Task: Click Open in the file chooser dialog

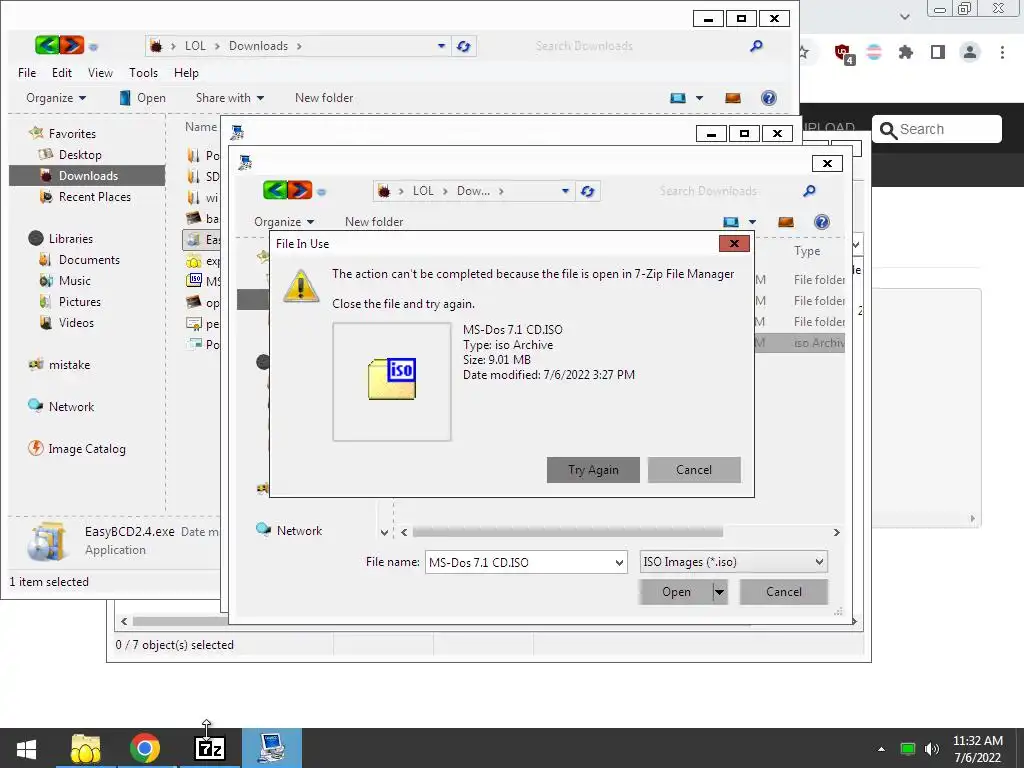Action: point(675,592)
